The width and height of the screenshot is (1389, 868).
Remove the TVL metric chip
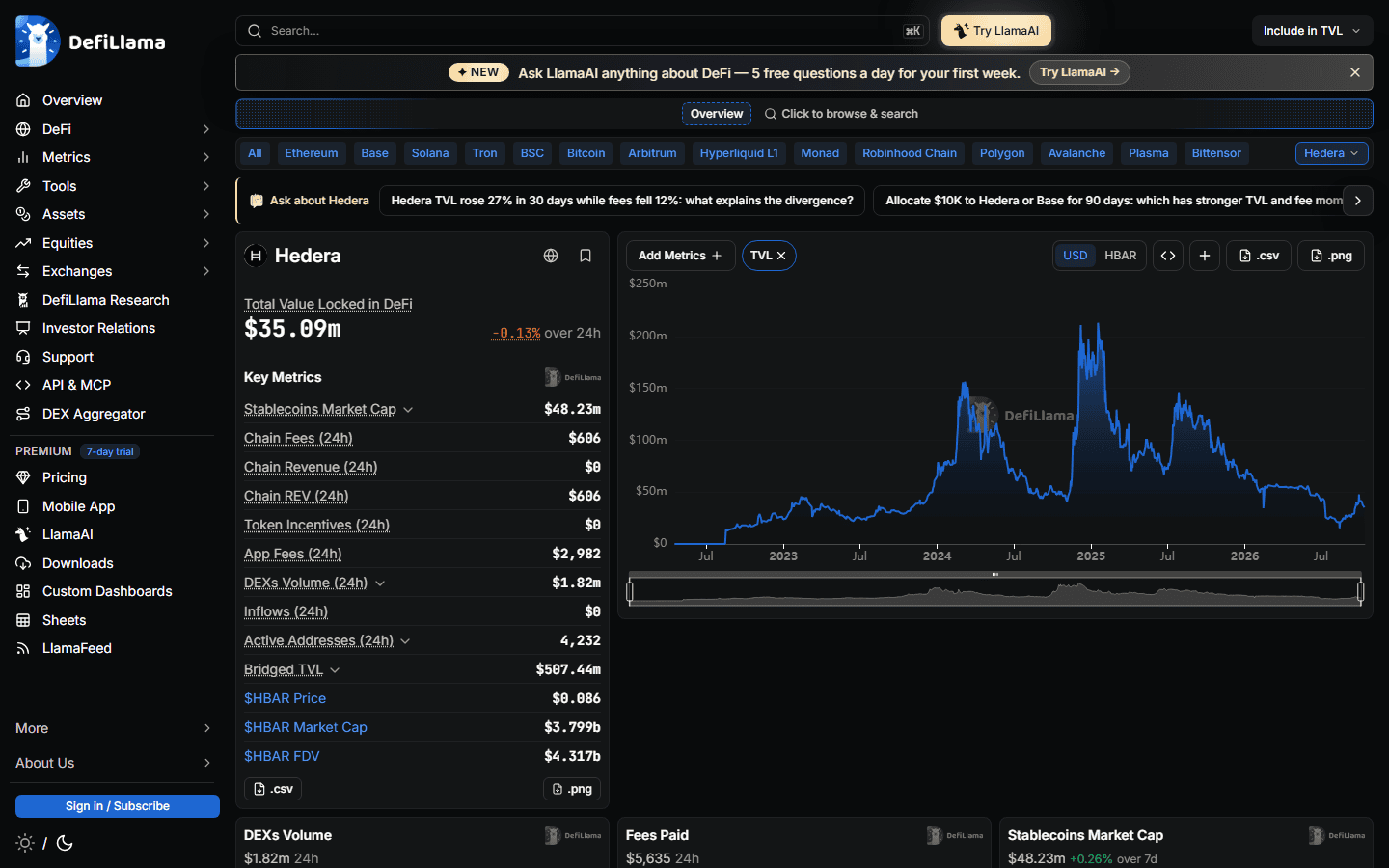pyautogui.click(x=781, y=256)
